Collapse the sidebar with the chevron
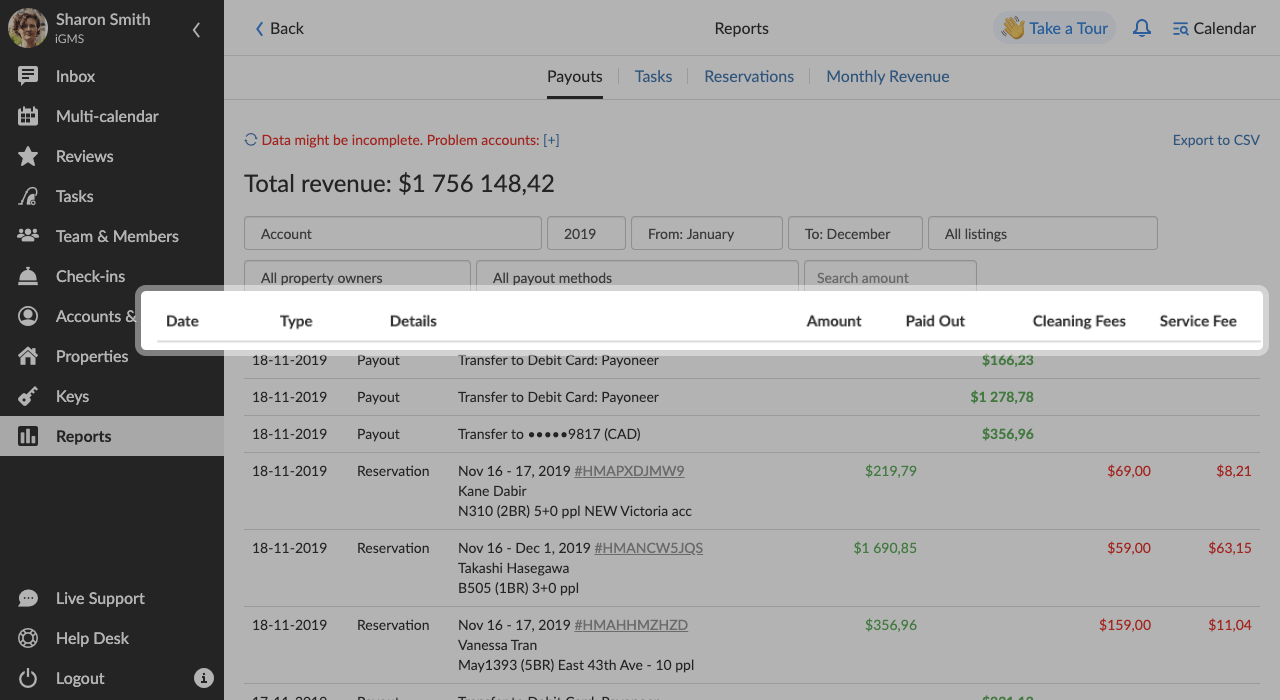 point(196,30)
